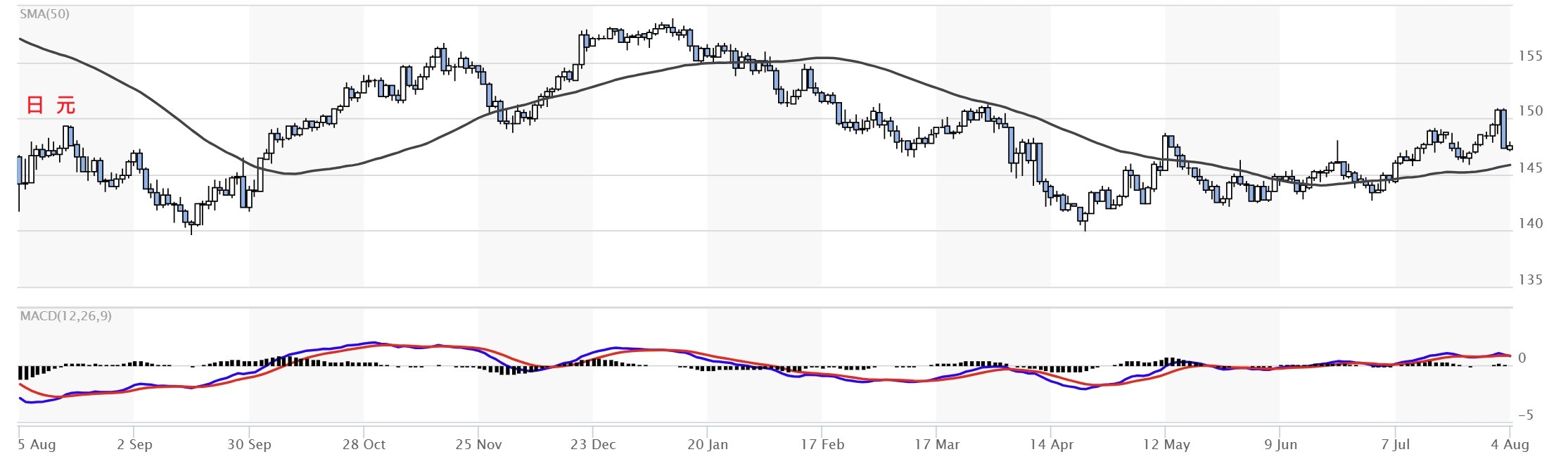Pick the 30 Sep date label
This screenshot has height=459, width=1568.
coord(249,445)
